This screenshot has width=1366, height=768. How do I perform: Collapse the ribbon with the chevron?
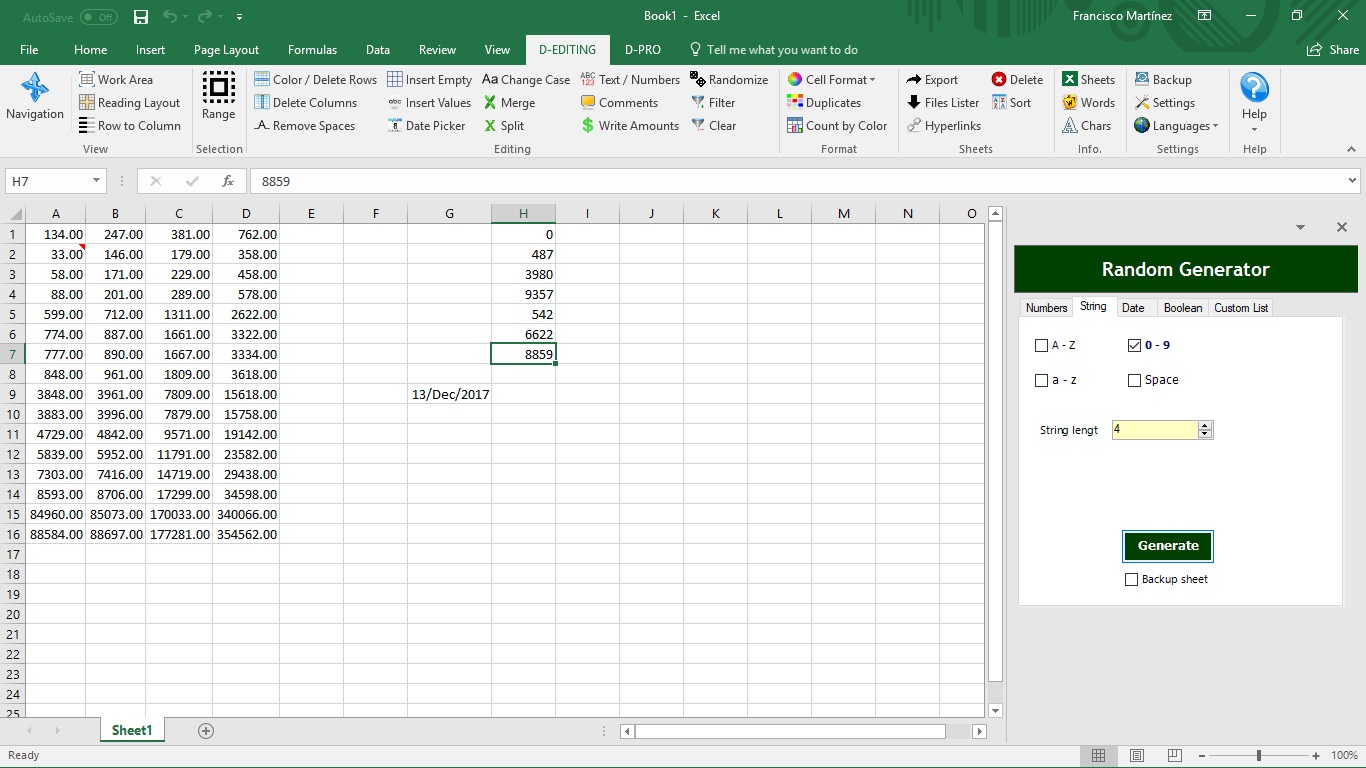click(1351, 149)
